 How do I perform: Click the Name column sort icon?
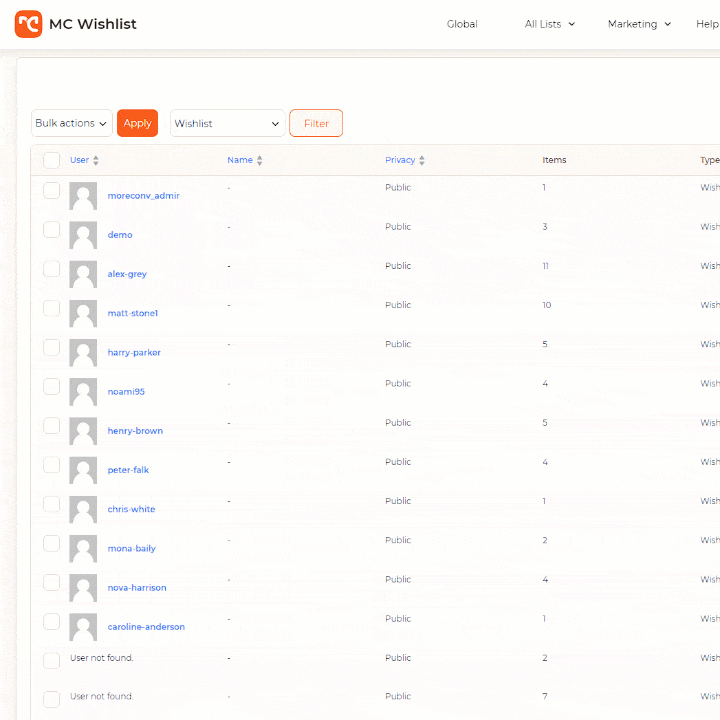(x=260, y=161)
